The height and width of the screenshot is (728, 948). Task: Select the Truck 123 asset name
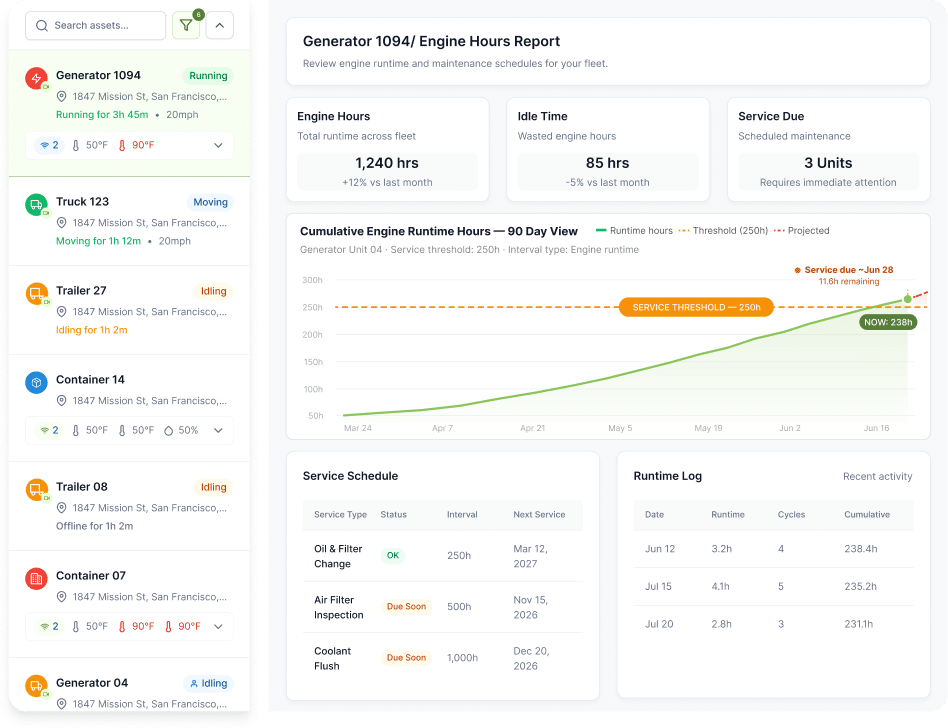(x=82, y=201)
